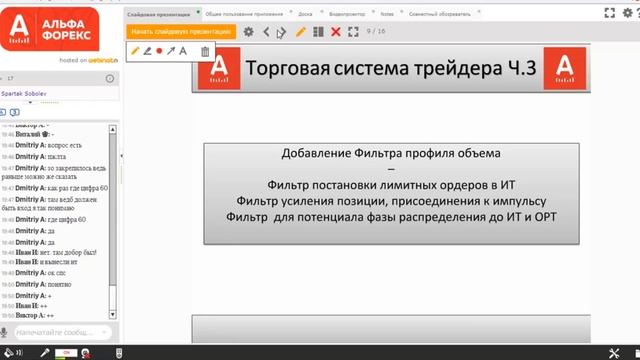Click message 'Dmitriy A: вопрос есть'
The width and height of the screenshot is (640, 360).
click(x=48, y=145)
